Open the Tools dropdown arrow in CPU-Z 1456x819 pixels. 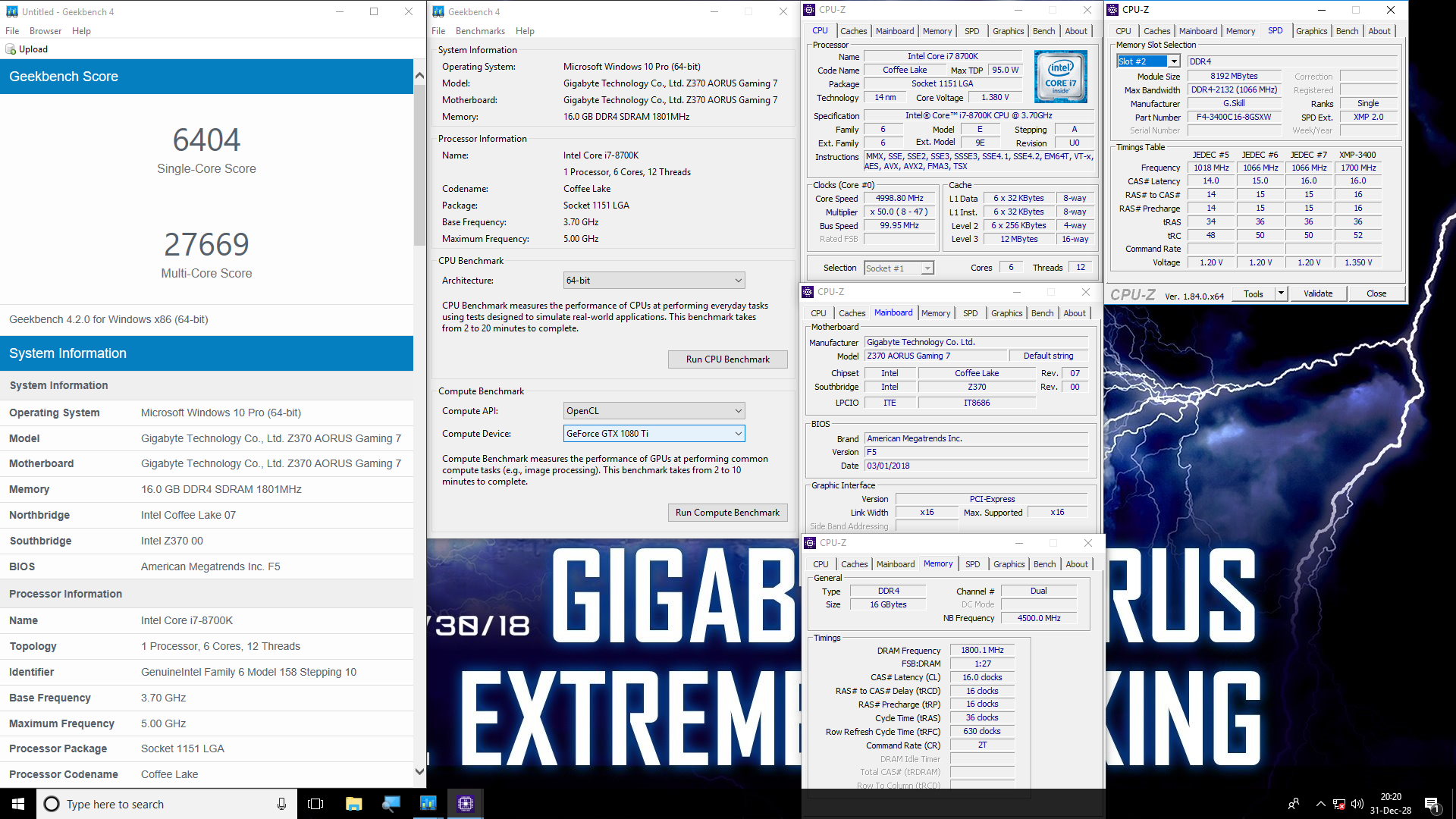click(x=1281, y=293)
